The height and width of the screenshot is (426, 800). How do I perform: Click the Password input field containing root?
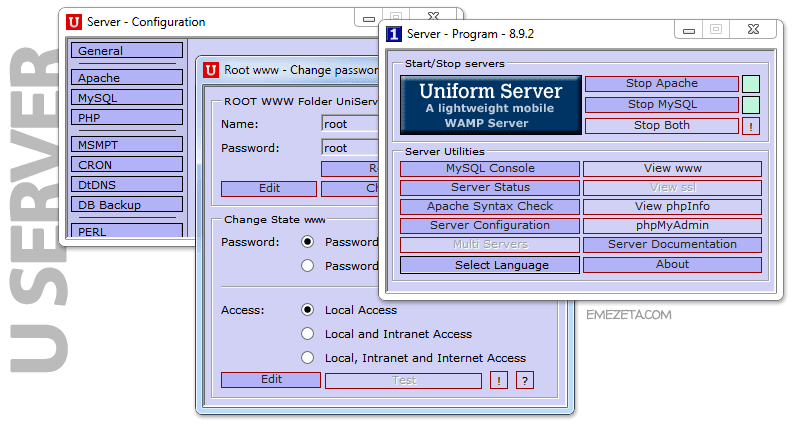pos(350,148)
